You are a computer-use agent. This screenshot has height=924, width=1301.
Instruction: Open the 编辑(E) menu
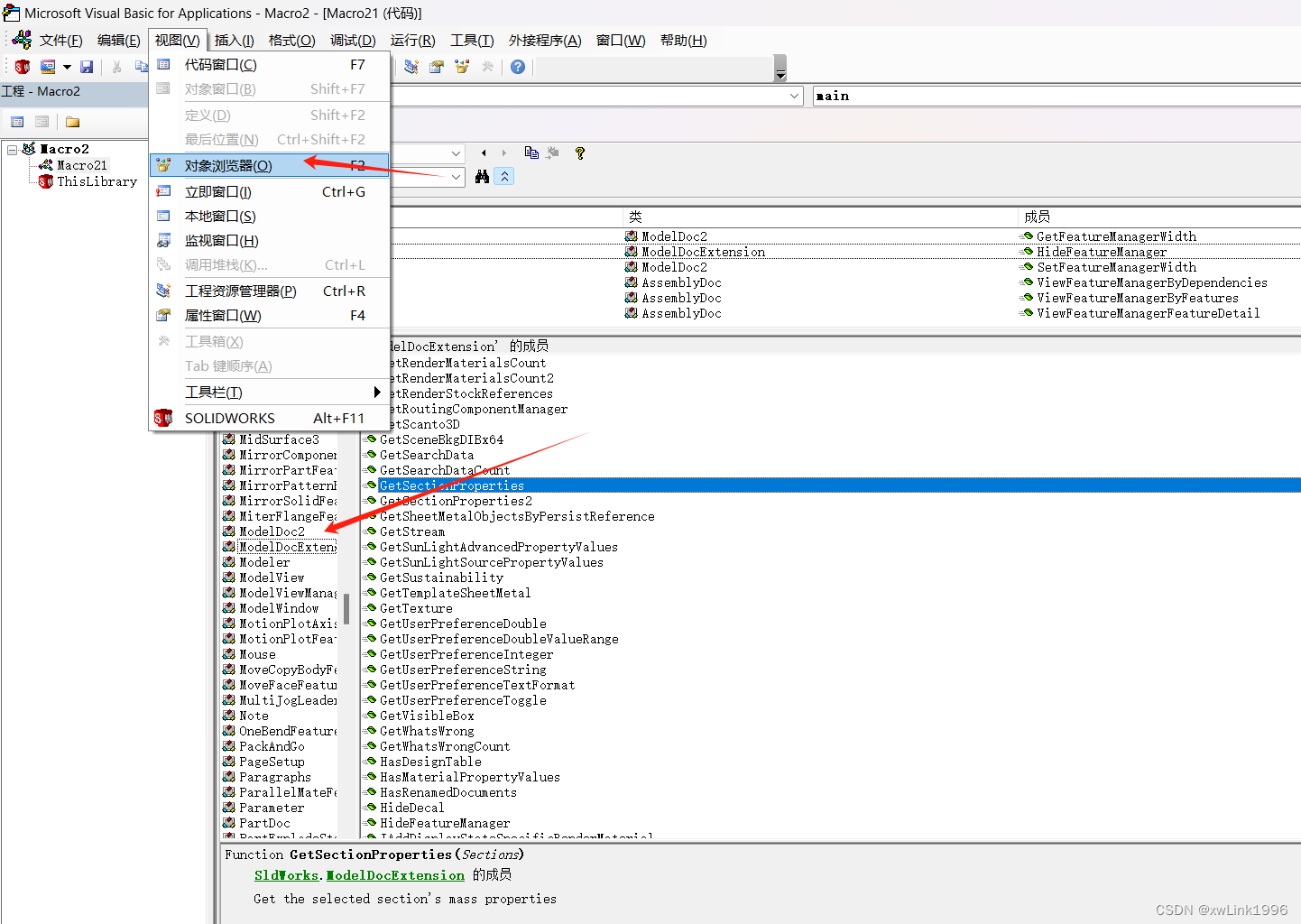point(118,41)
